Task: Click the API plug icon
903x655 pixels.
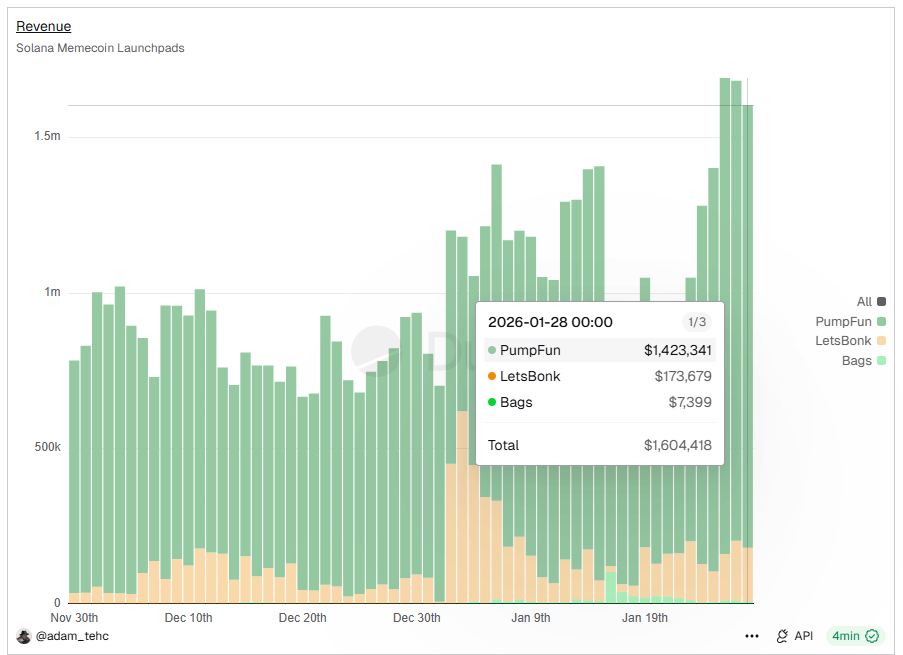Action: tap(782, 636)
